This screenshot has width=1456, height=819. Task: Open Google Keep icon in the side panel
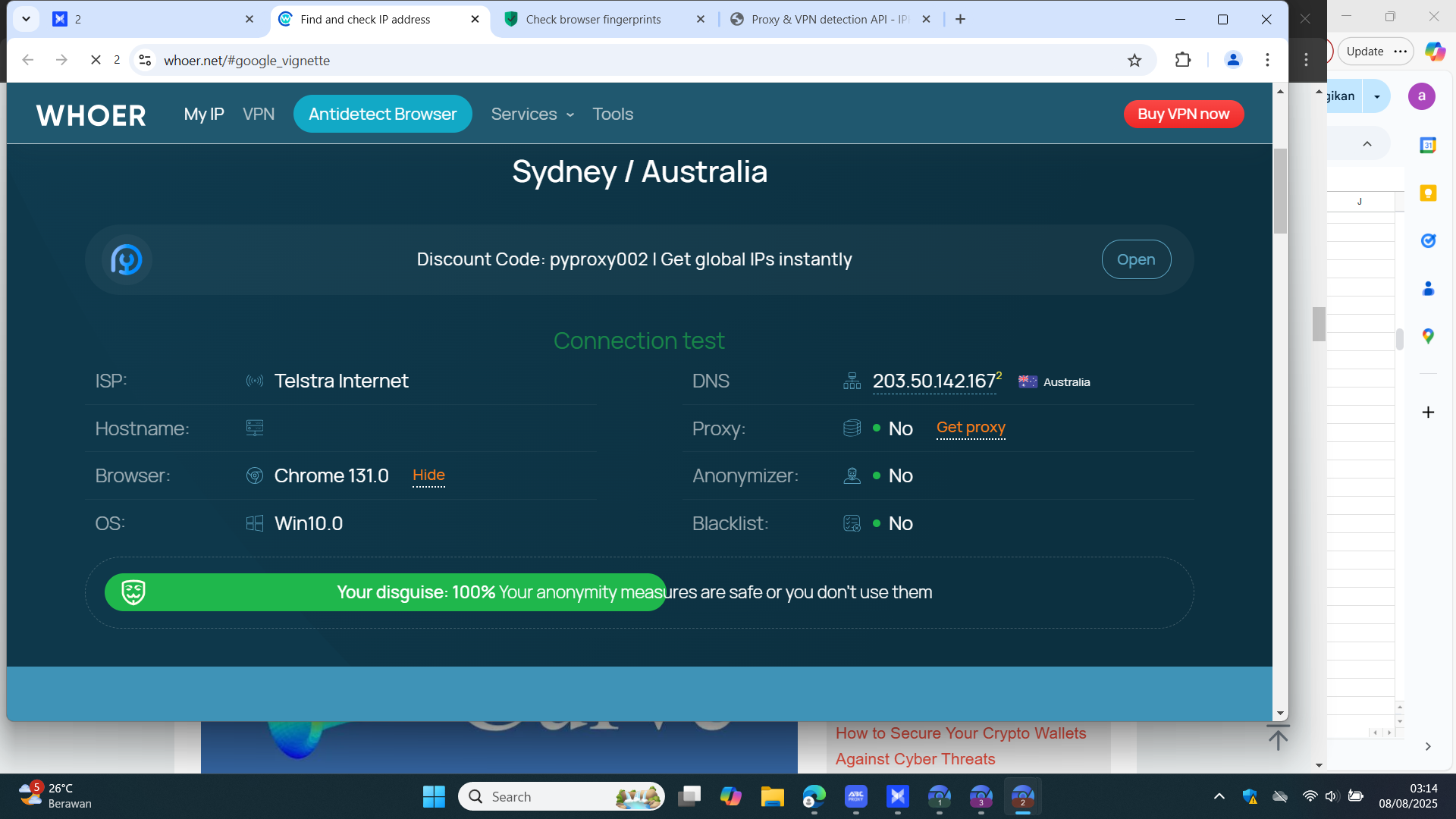(1428, 193)
